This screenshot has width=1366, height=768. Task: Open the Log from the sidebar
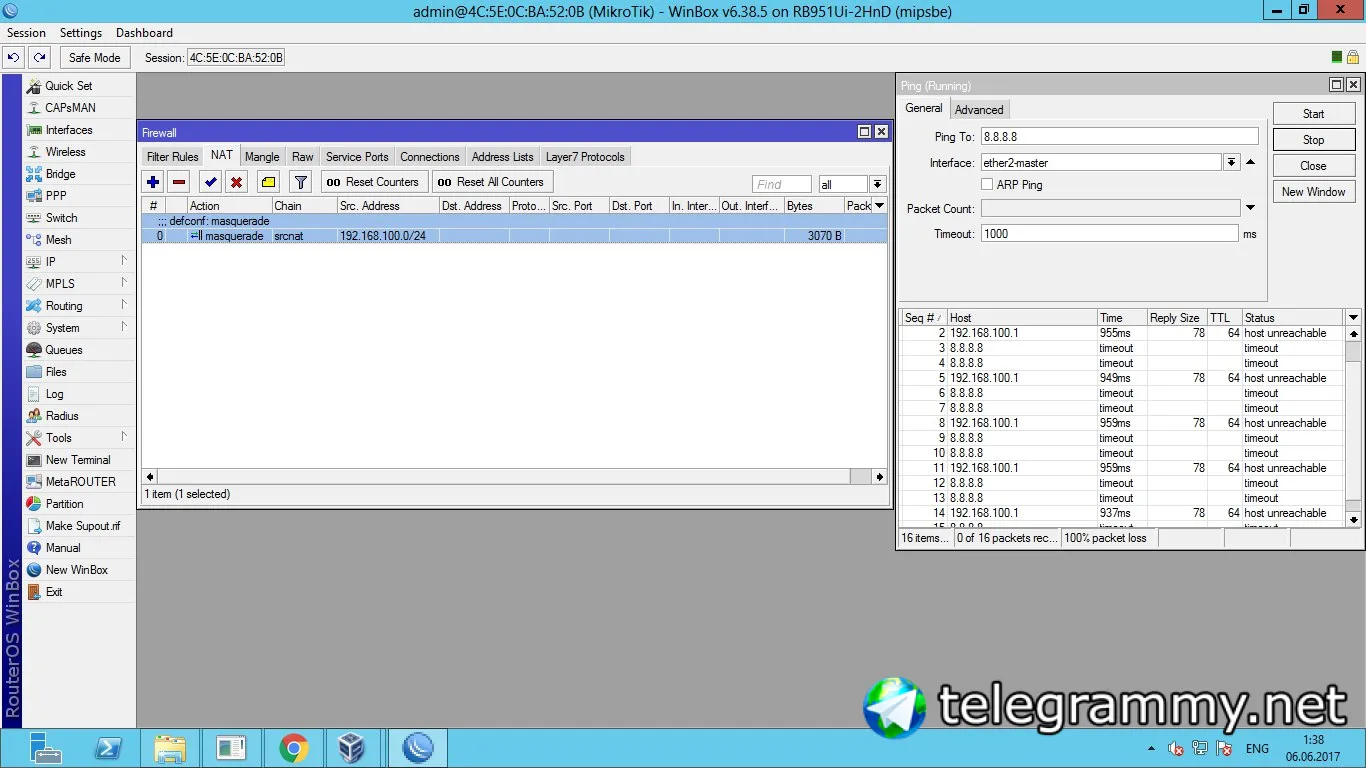54,394
